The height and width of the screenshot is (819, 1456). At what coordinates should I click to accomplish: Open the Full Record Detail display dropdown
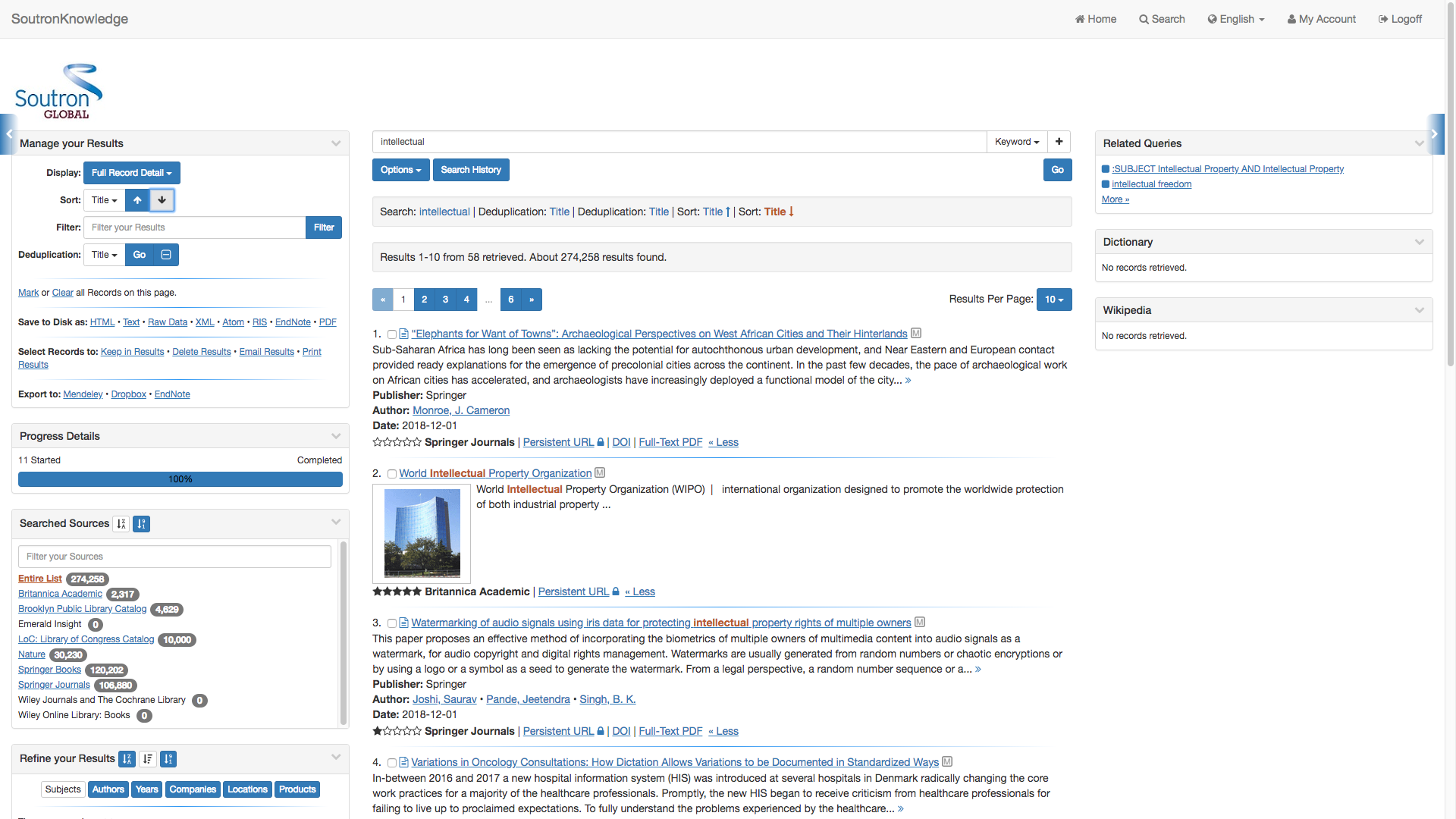click(132, 173)
